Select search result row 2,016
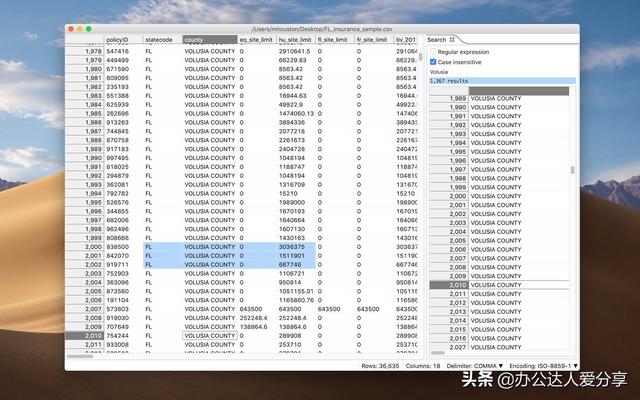The image size is (640, 400). 499,338
